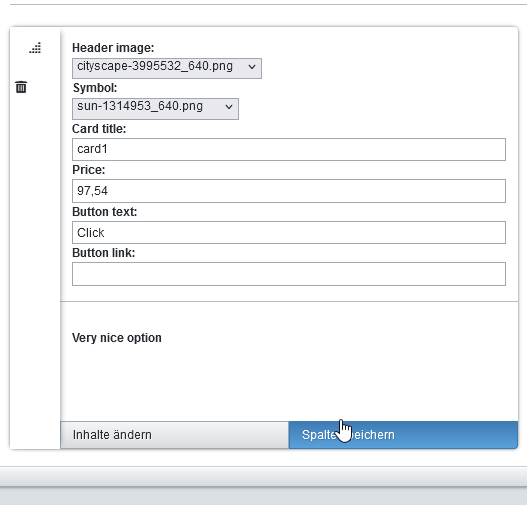Viewport: 527px width, 505px height.
Task: Click the Price label
Action: click(x=88, y=170)
